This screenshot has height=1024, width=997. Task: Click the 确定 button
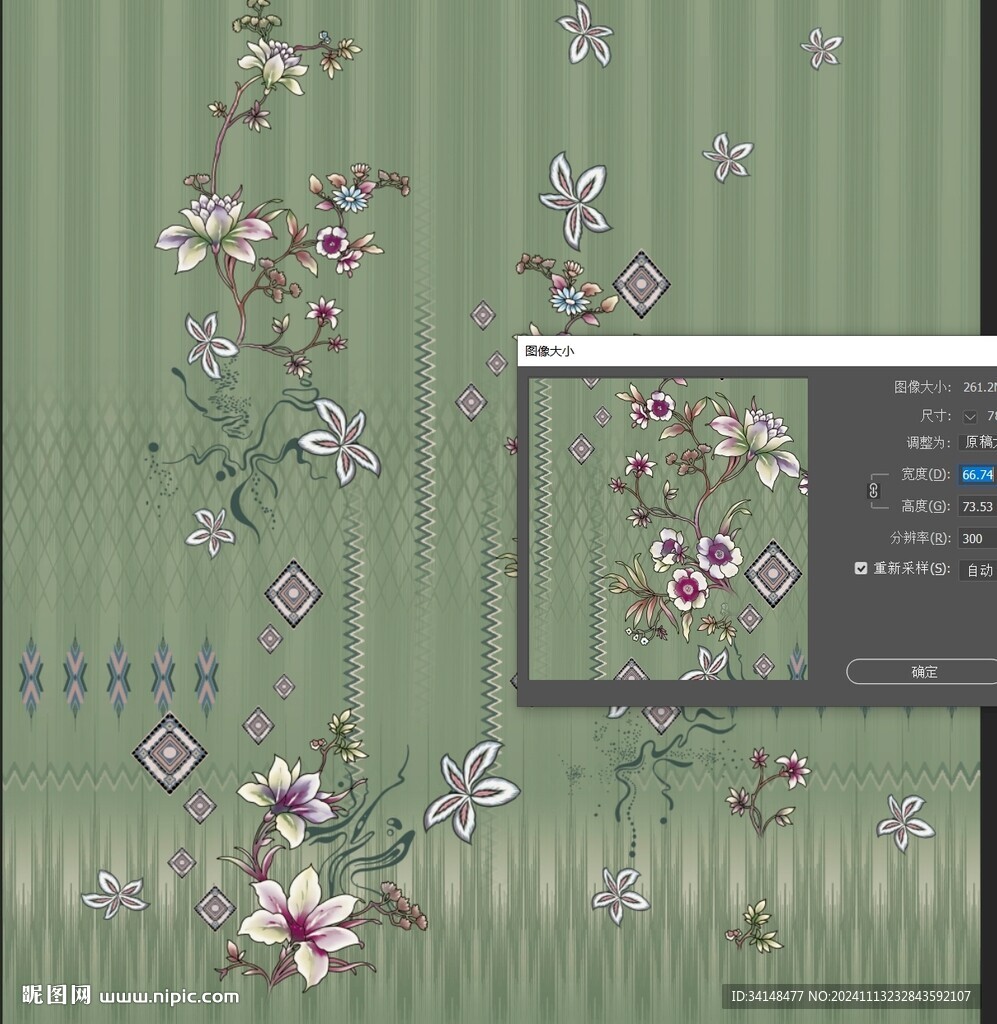pyautogui.click(x=923, y=672)
